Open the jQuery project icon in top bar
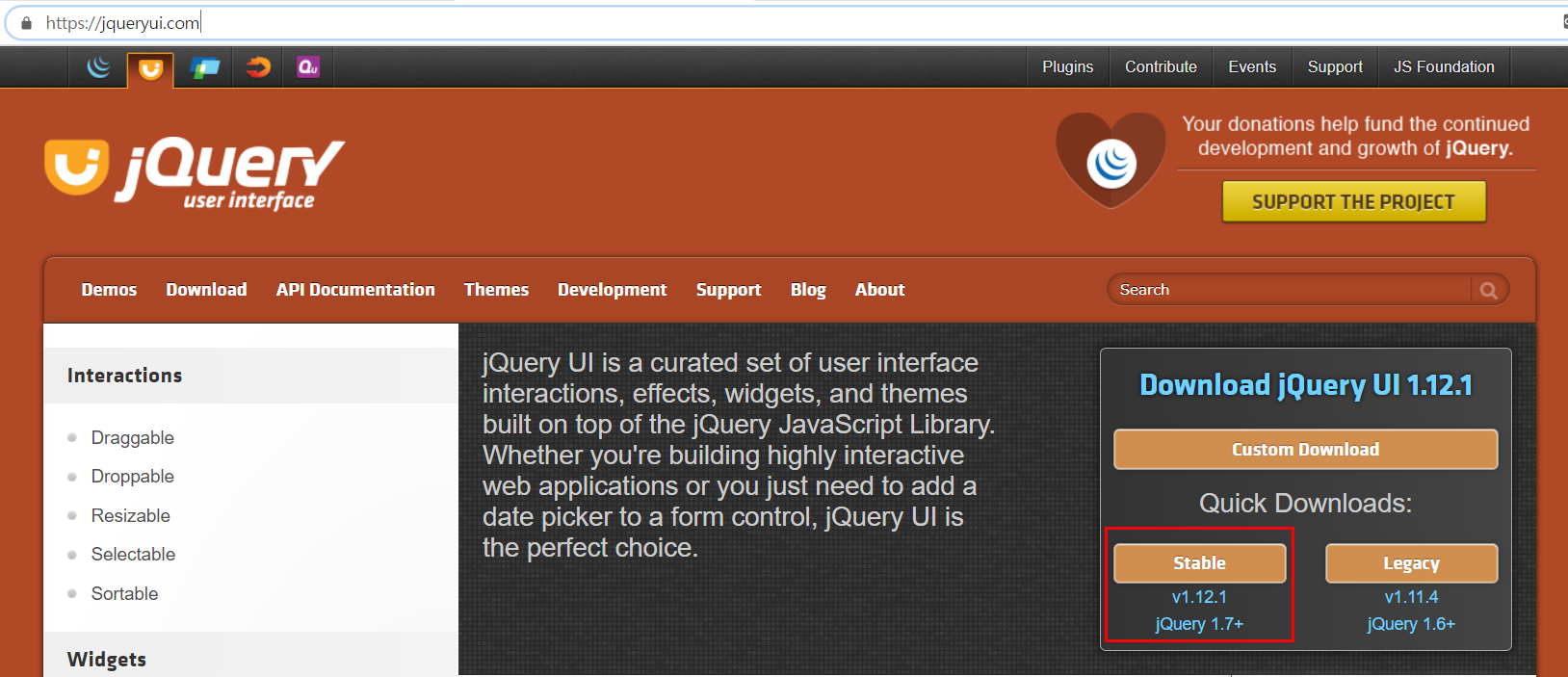Screen dimensions: 1568x677 99,67
